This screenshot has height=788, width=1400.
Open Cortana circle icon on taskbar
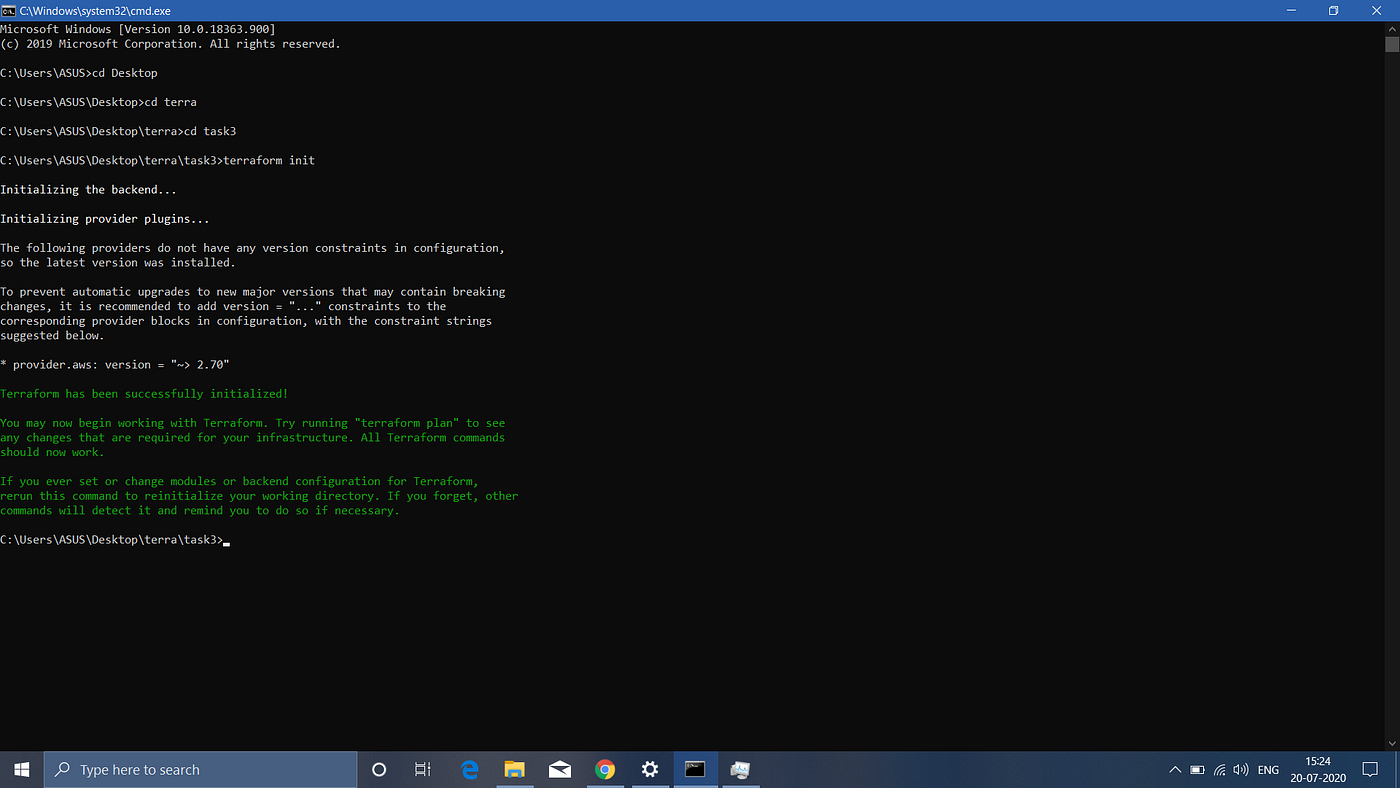pos(379,769)
